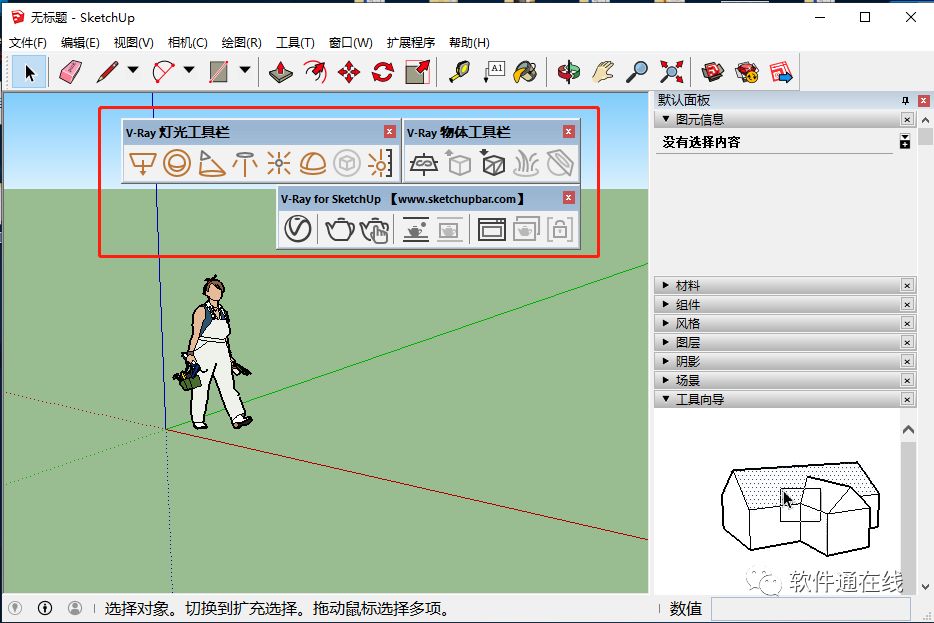Activate the Zoom magnifier tool
This screenshot has height=623, width=934.
coord(637,72)
